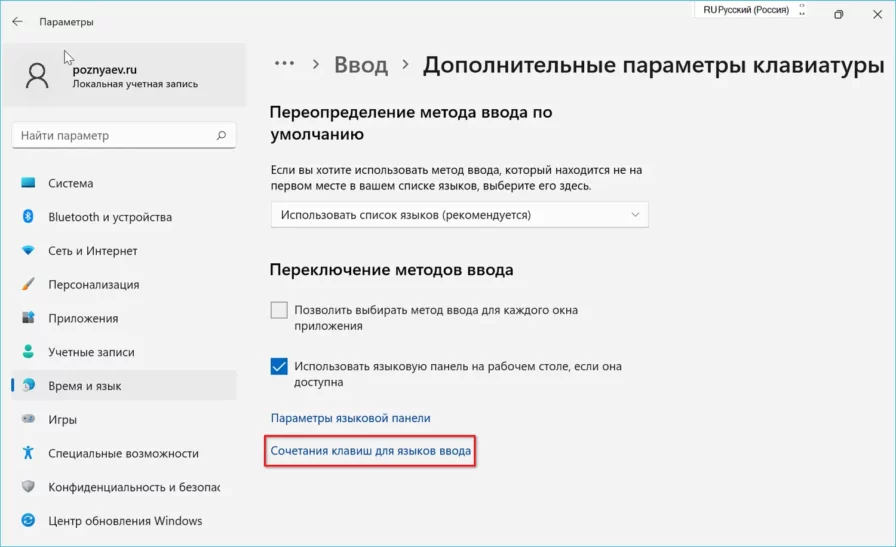Open Сеть и Интернет section
This screenshot has width=896, height=547.
[x=123, y=250]
